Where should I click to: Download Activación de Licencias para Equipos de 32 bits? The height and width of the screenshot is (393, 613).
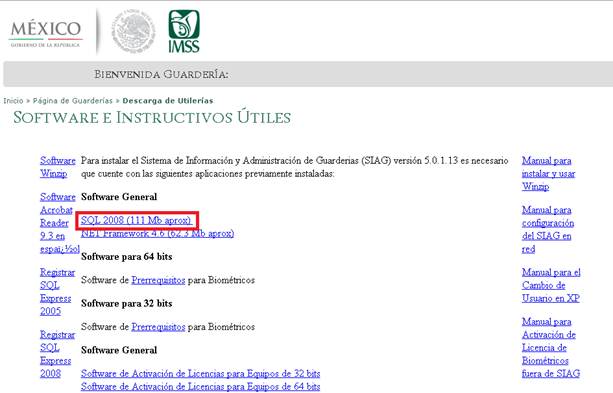[201, 374]
